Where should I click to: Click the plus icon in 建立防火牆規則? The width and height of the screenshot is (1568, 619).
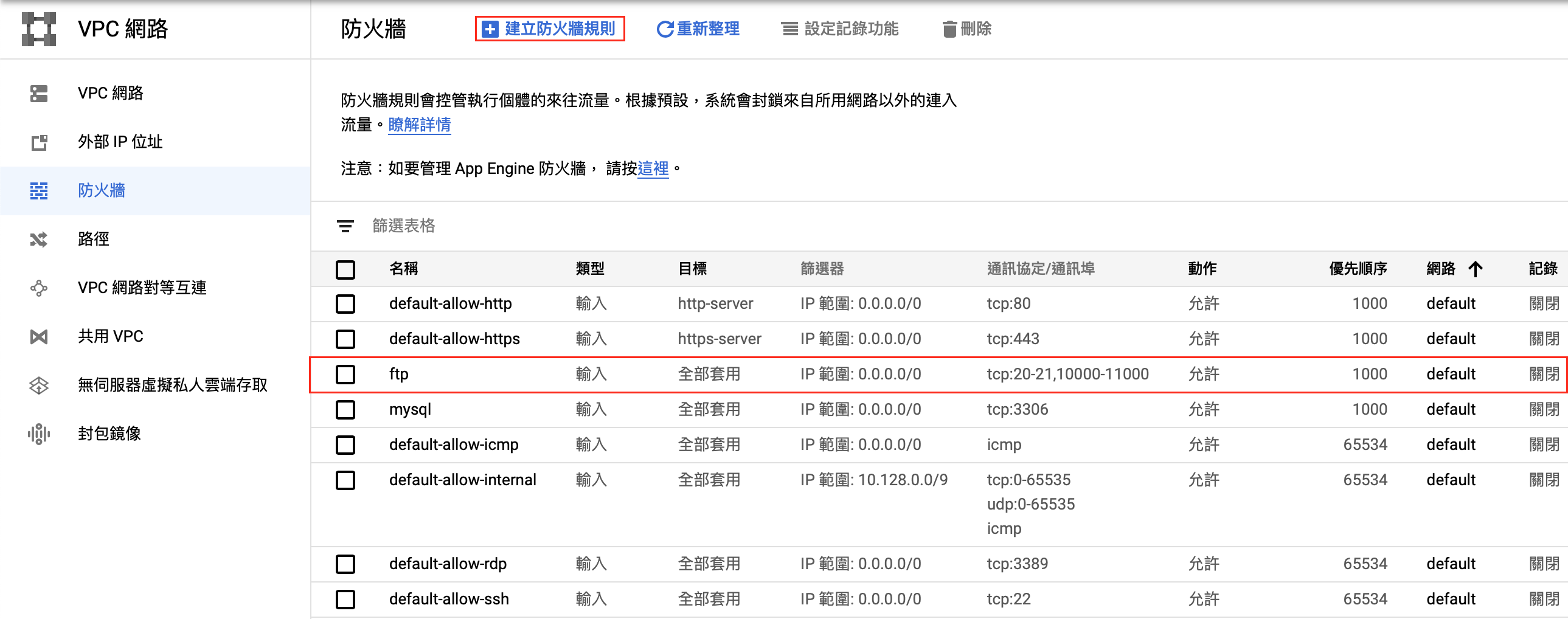click(x=490, y=29)
